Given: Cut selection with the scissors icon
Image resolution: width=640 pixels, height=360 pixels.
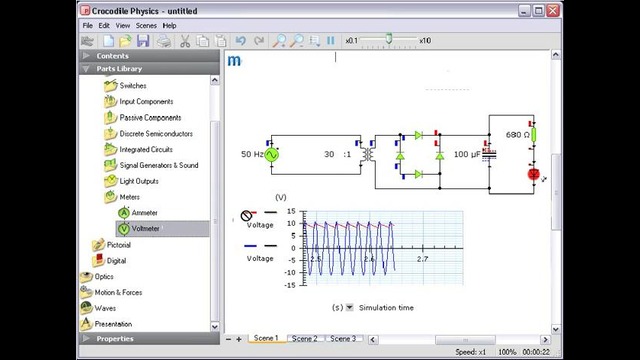Looking at the screenshot, I should [x=185, y=41].
